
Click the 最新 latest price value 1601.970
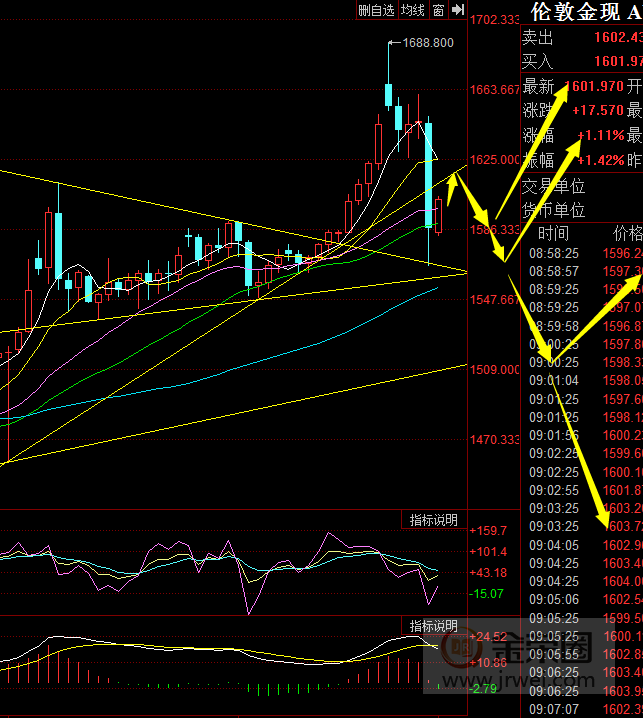click(x=594, y=87)
